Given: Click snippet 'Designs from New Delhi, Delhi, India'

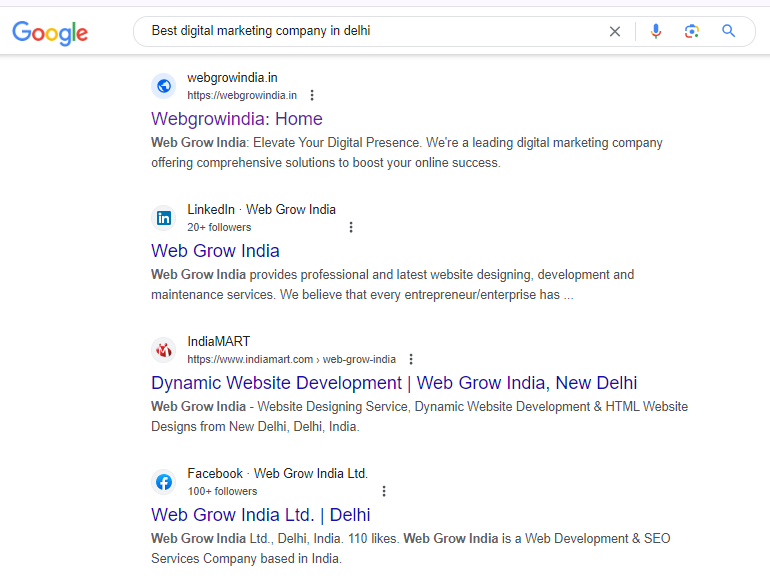Looking at the screenshot, I should 255,426.
